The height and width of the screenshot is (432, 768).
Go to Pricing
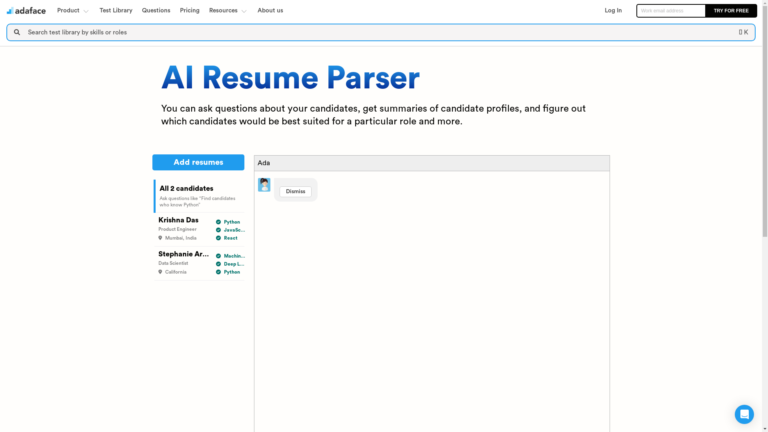[x=190, y=10]
